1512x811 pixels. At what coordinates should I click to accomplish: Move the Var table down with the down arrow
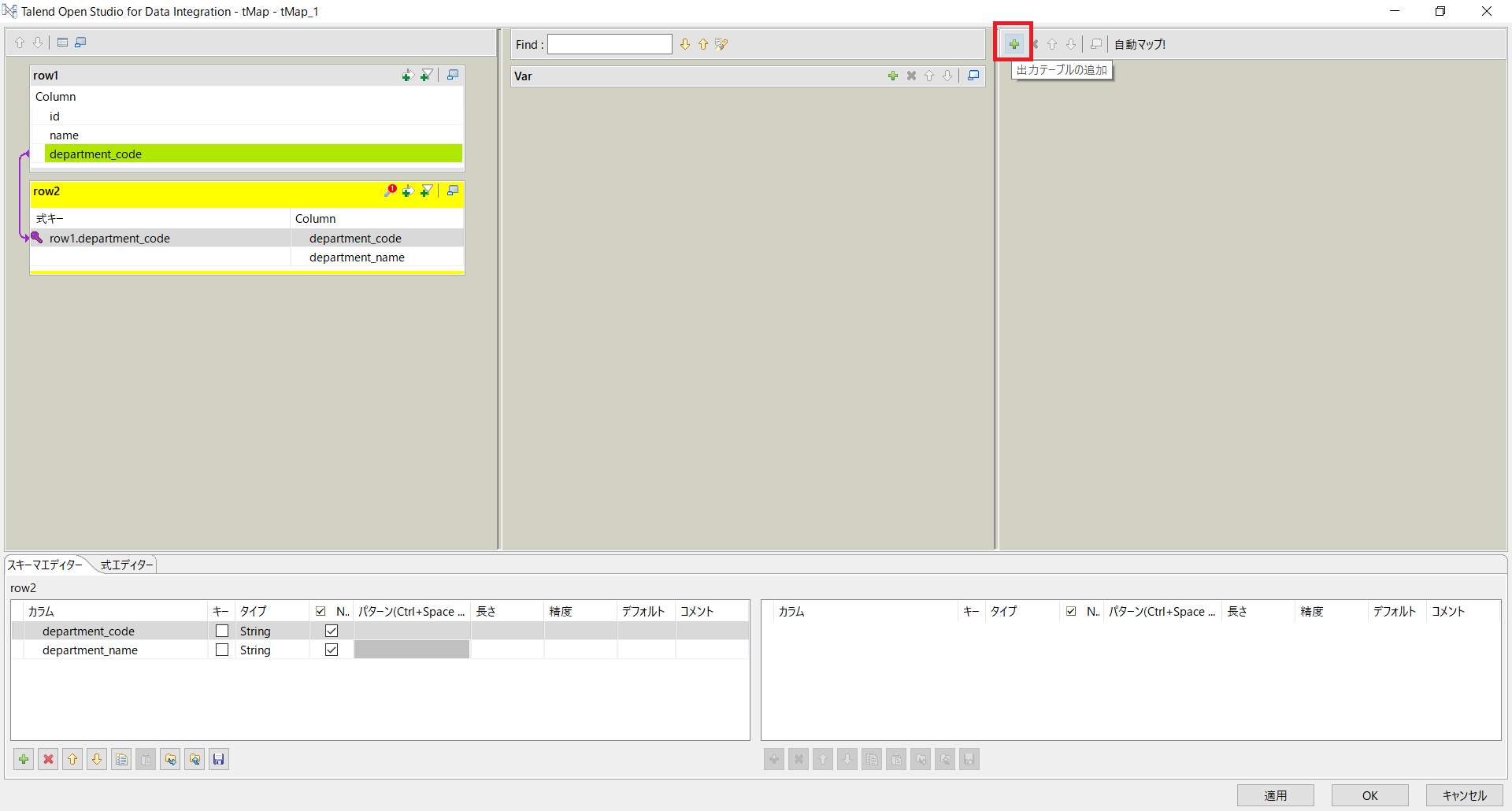tap(947, 76)
